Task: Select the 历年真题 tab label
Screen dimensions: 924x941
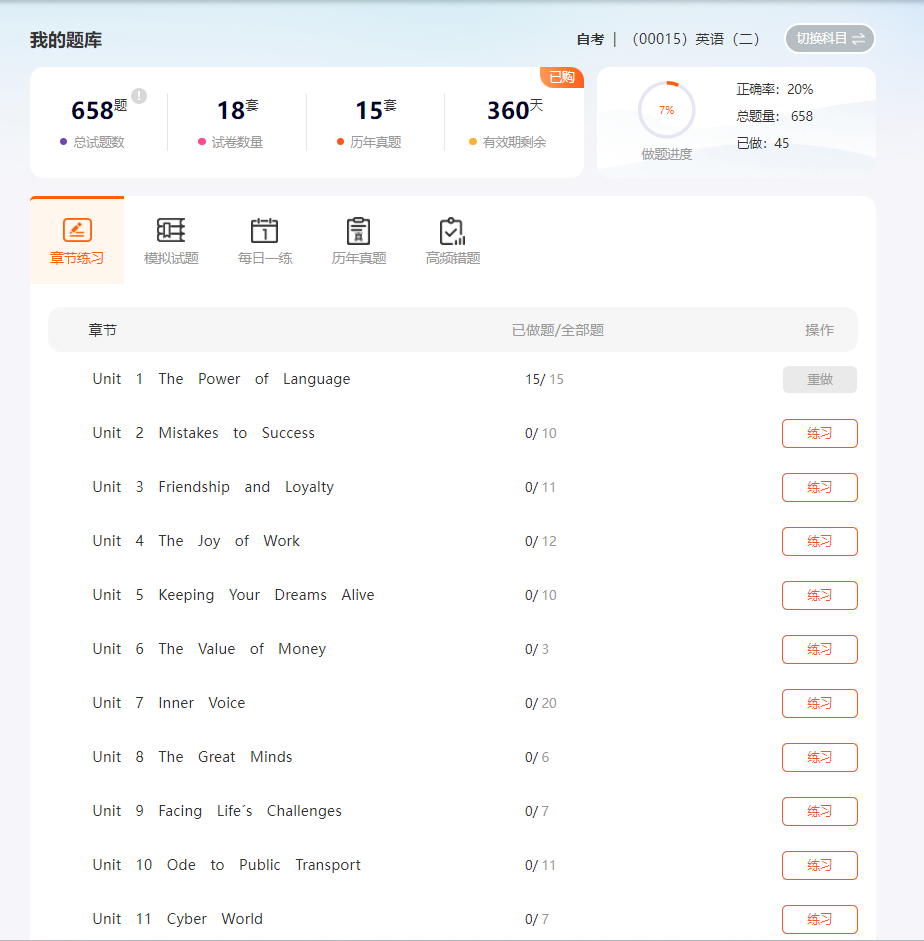Action: [x=359, y=258]
